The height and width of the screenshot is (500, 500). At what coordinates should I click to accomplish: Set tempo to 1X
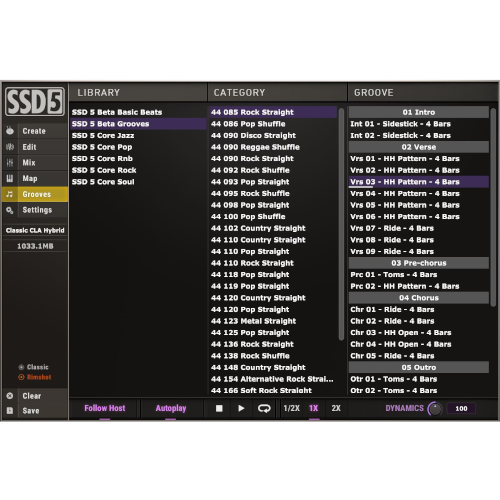pos(314,408)
